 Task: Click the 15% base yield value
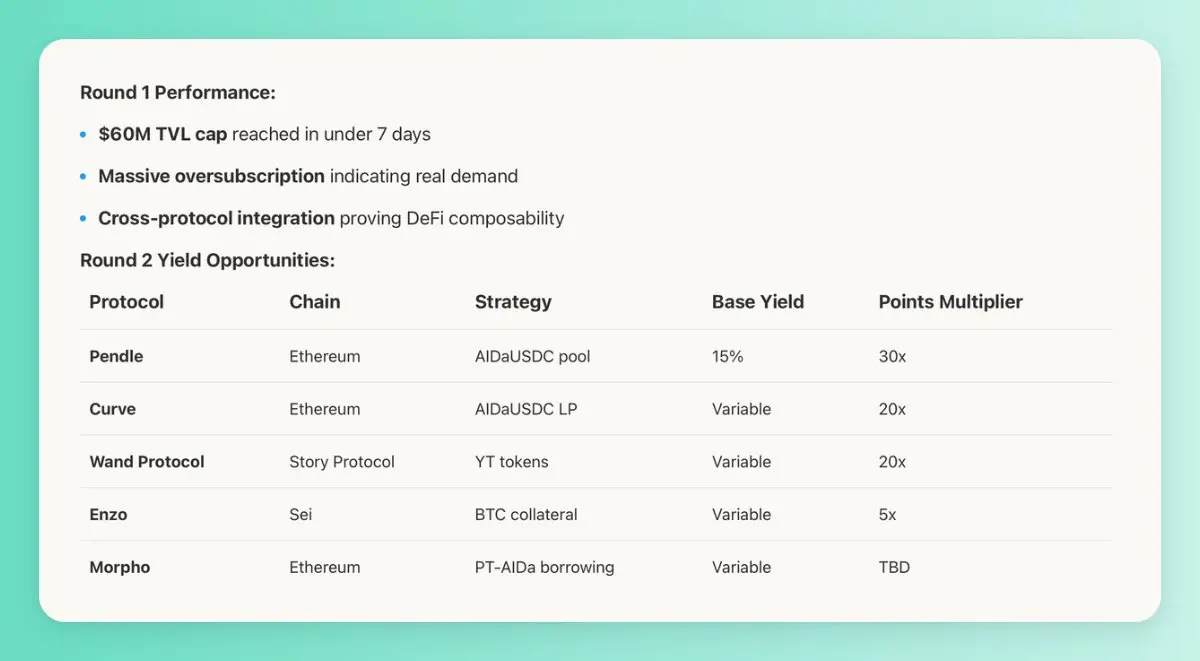728,356
